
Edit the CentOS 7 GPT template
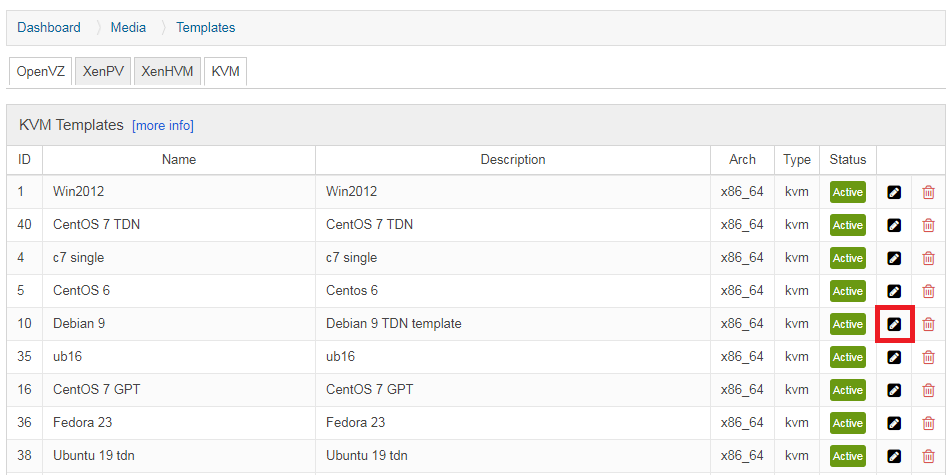tap(894, 390)
